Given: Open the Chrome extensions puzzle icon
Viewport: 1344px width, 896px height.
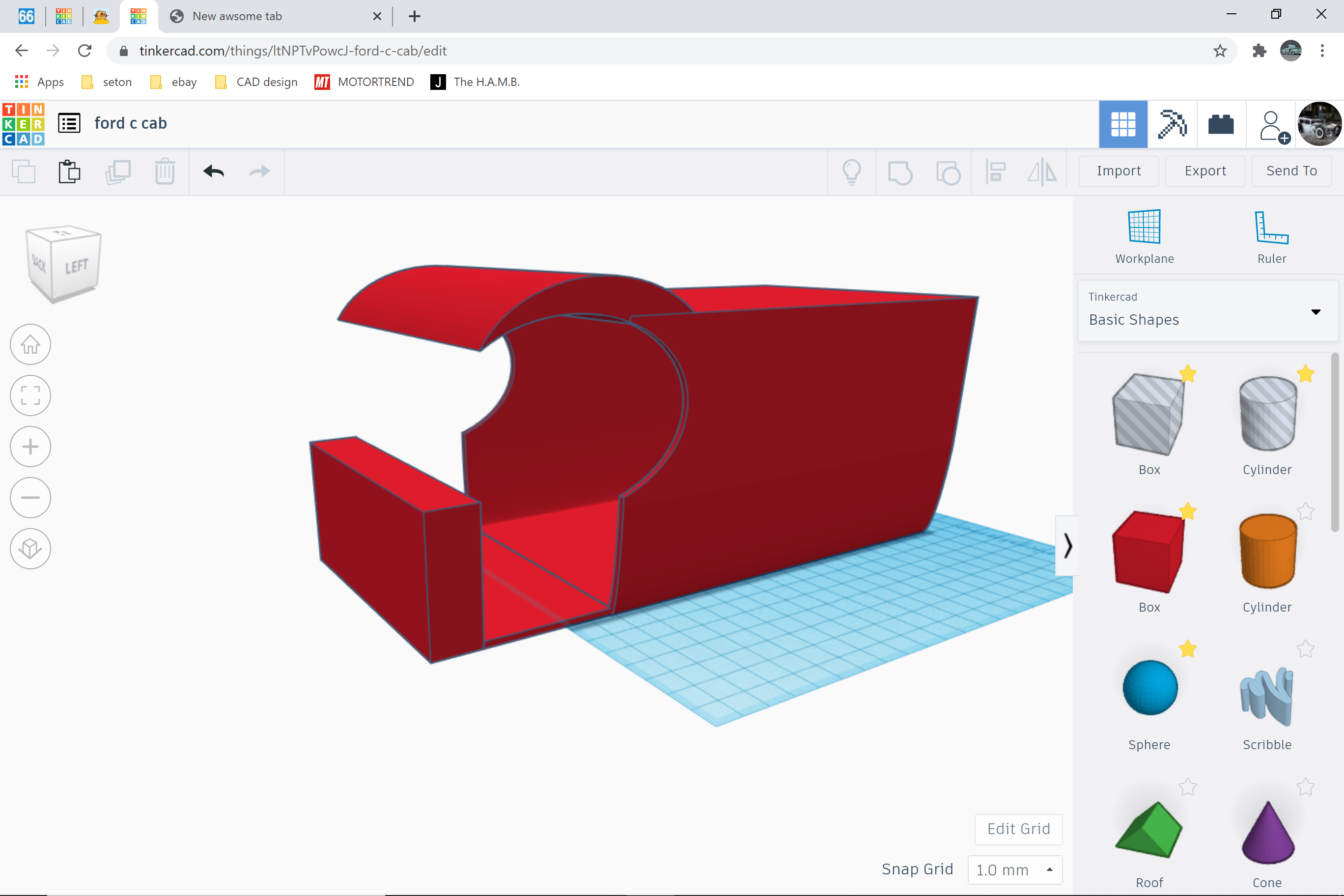Looking at the screenshot, I should pyautogui.click(x=1259, y=51).
